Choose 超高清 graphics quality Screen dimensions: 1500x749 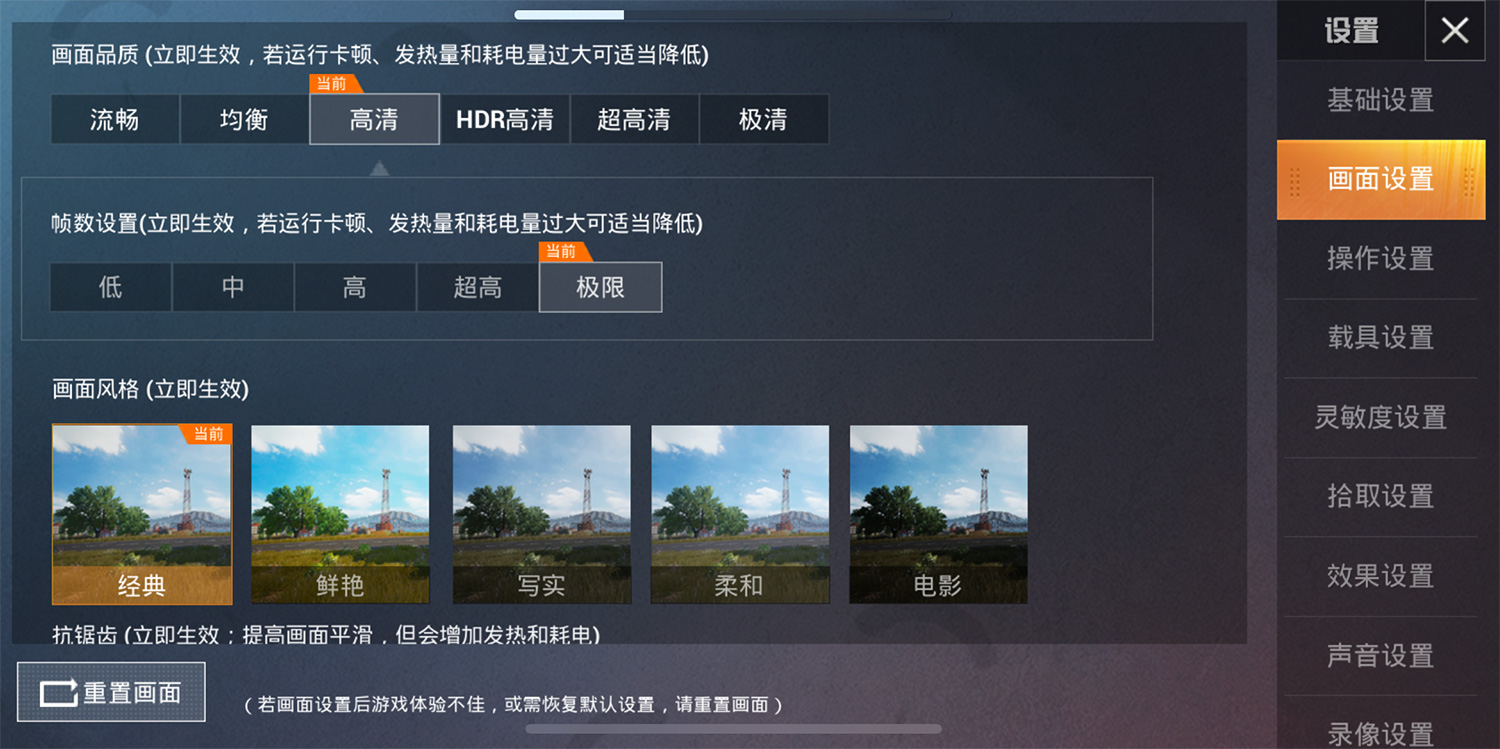pos(634,120)
